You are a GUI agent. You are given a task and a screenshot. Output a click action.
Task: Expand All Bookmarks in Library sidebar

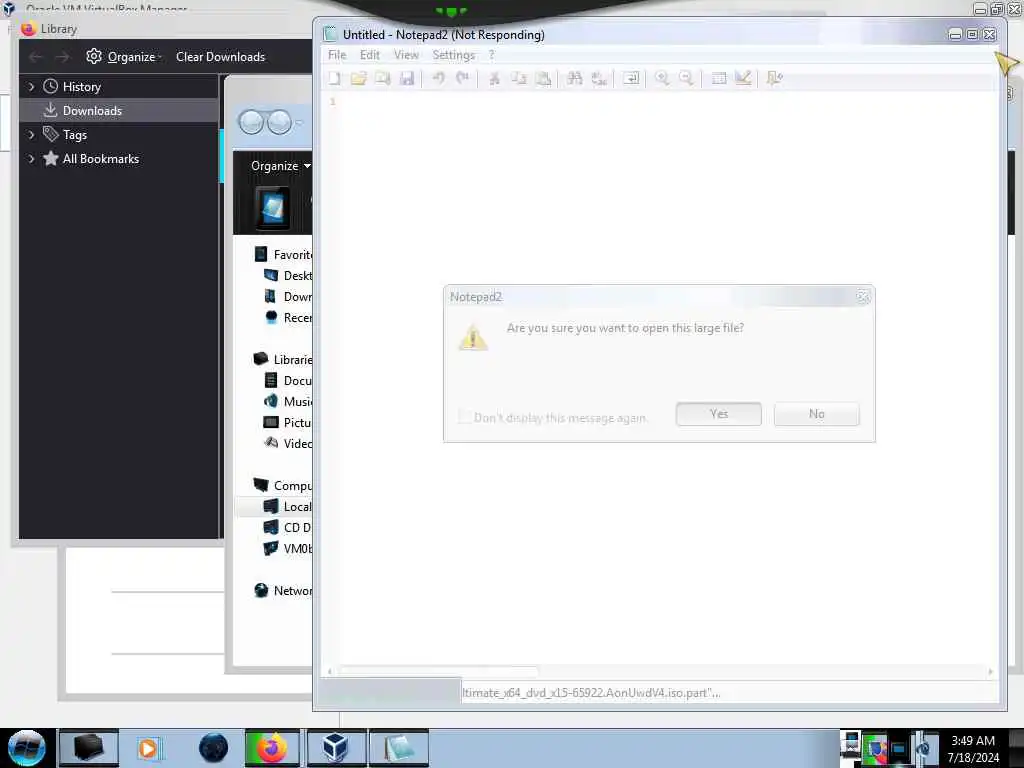tap(31, 159)
